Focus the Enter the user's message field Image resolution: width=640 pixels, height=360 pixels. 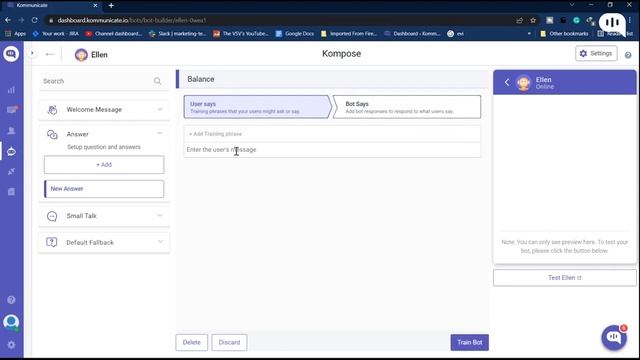tap(332, 150)
